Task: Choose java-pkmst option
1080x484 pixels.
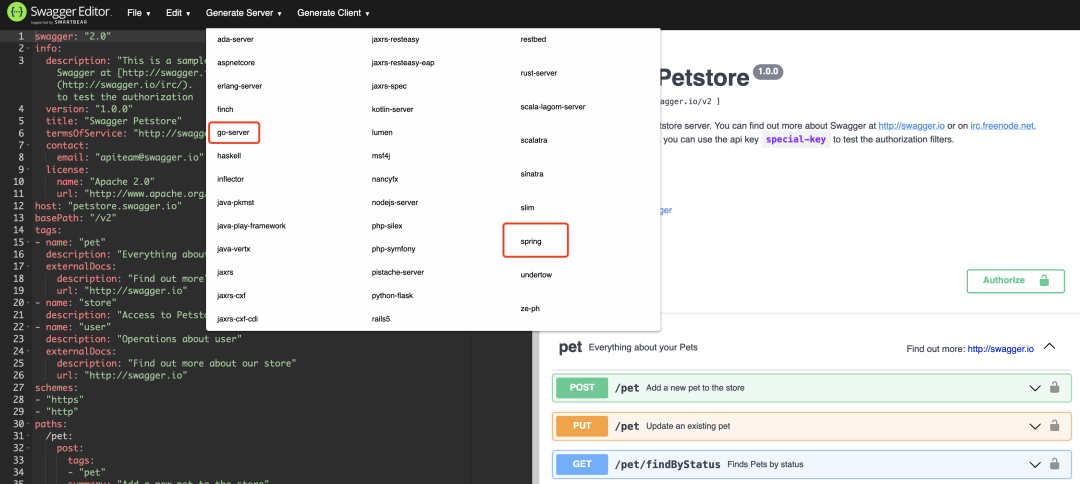Action: pyautogui.click(x=236, y=202)
